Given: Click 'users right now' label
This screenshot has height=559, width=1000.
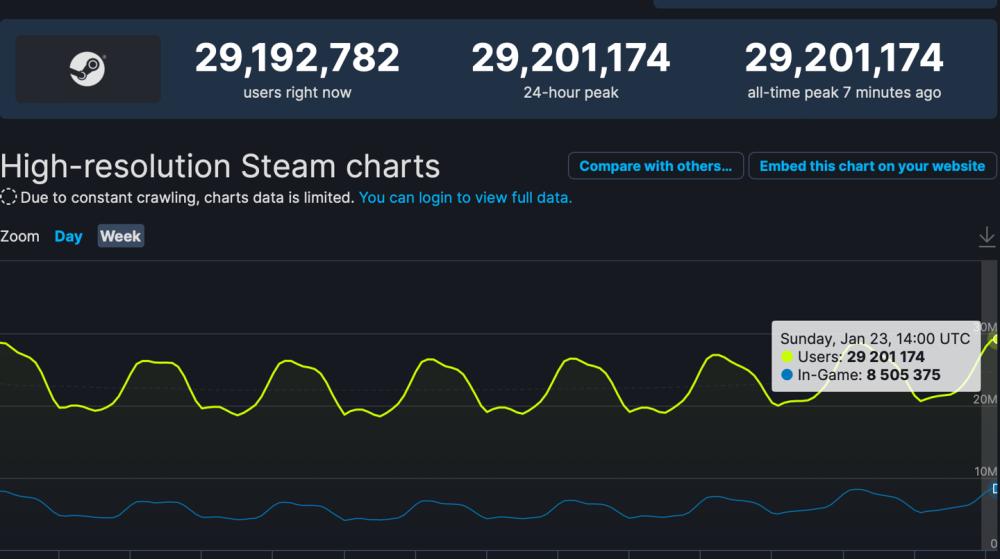Looking at the screenshot, I should [297, 92].
